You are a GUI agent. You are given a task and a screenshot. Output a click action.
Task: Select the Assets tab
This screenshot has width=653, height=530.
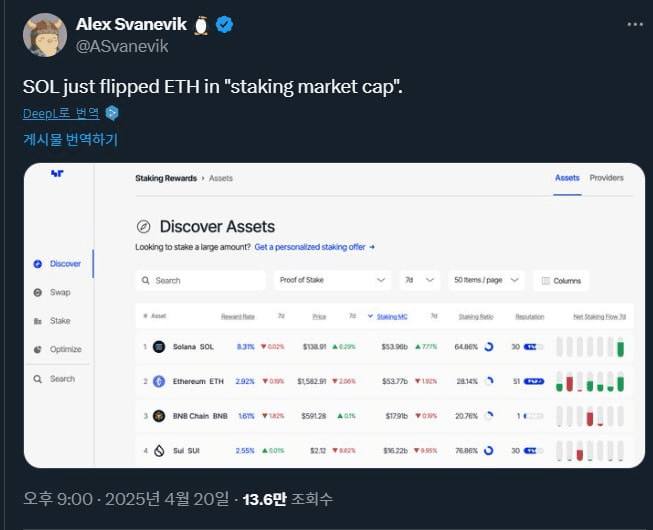click(567, 178)
